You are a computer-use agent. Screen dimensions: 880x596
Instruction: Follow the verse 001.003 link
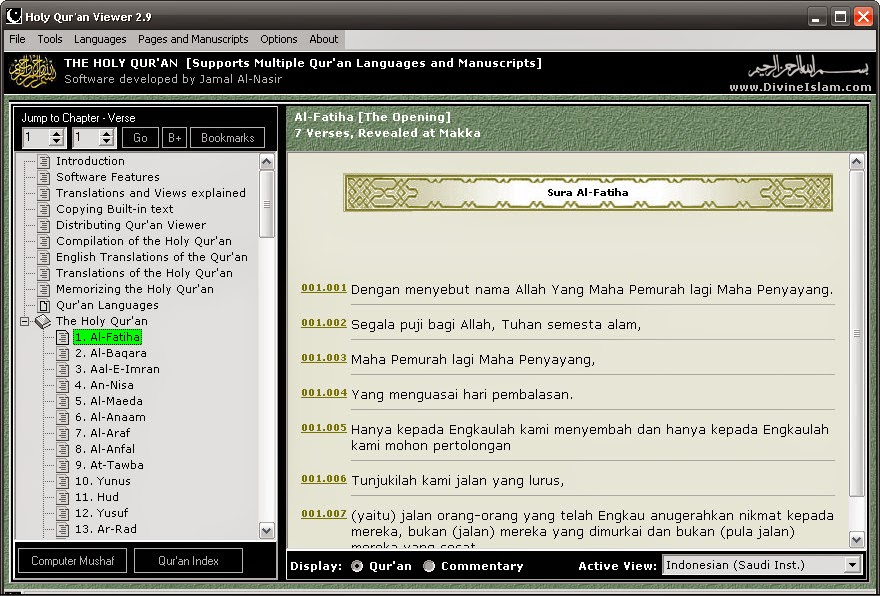(x=324, y=357)
